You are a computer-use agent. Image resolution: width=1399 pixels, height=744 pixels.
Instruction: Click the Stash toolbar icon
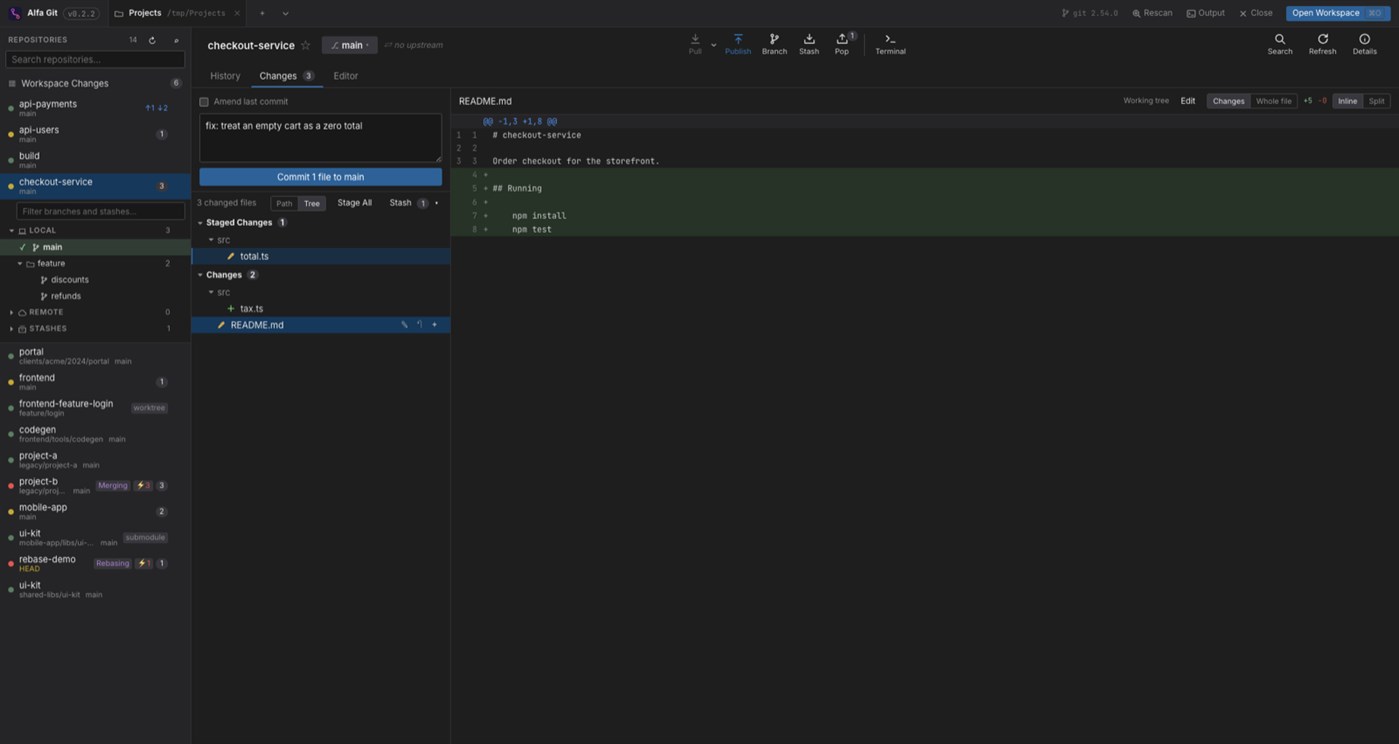click(x=809, y=44)
